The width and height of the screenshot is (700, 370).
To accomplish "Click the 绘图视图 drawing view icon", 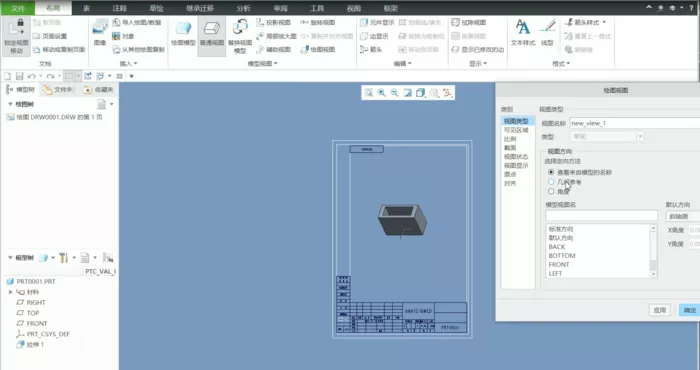I will (x=317, y=50).
